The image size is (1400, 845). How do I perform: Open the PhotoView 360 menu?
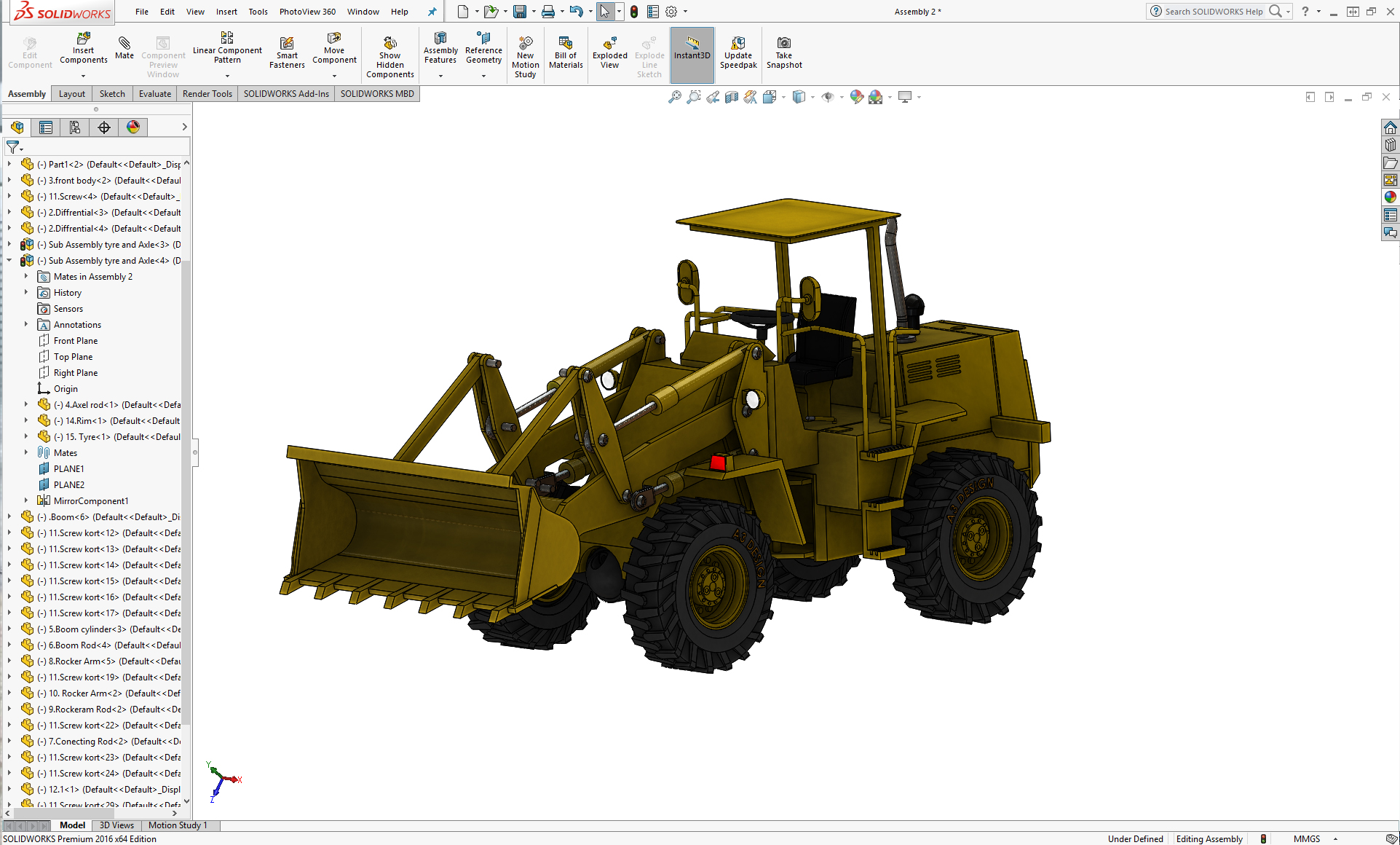click(307, 12)
